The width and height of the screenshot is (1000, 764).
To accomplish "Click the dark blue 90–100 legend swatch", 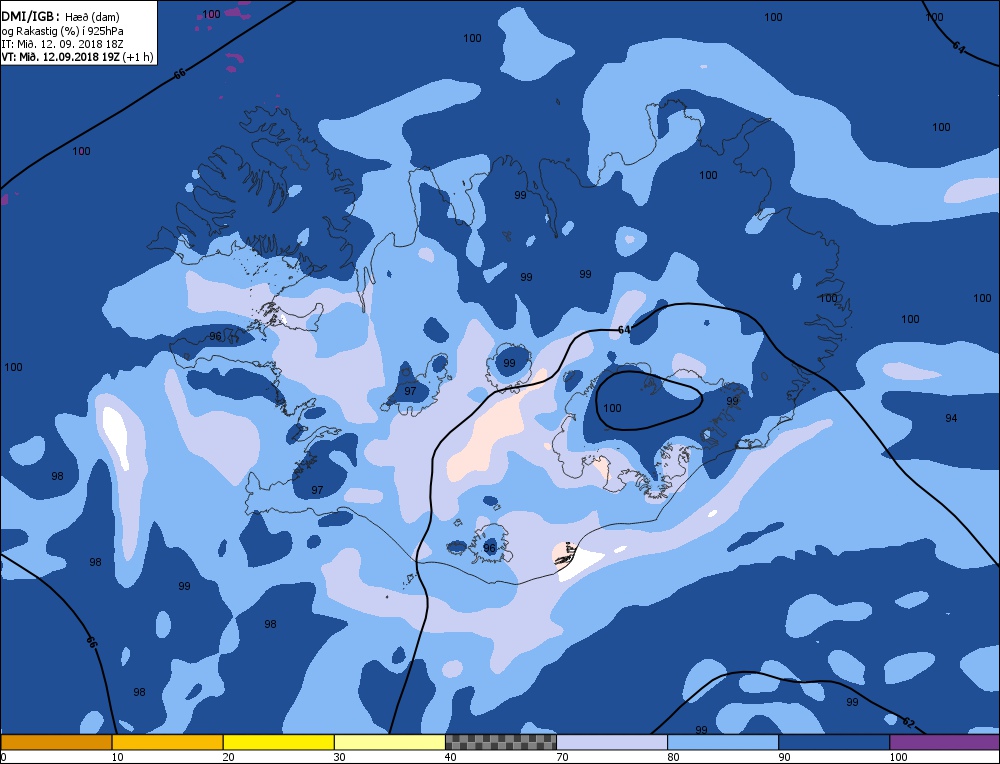I will (834, 742).
